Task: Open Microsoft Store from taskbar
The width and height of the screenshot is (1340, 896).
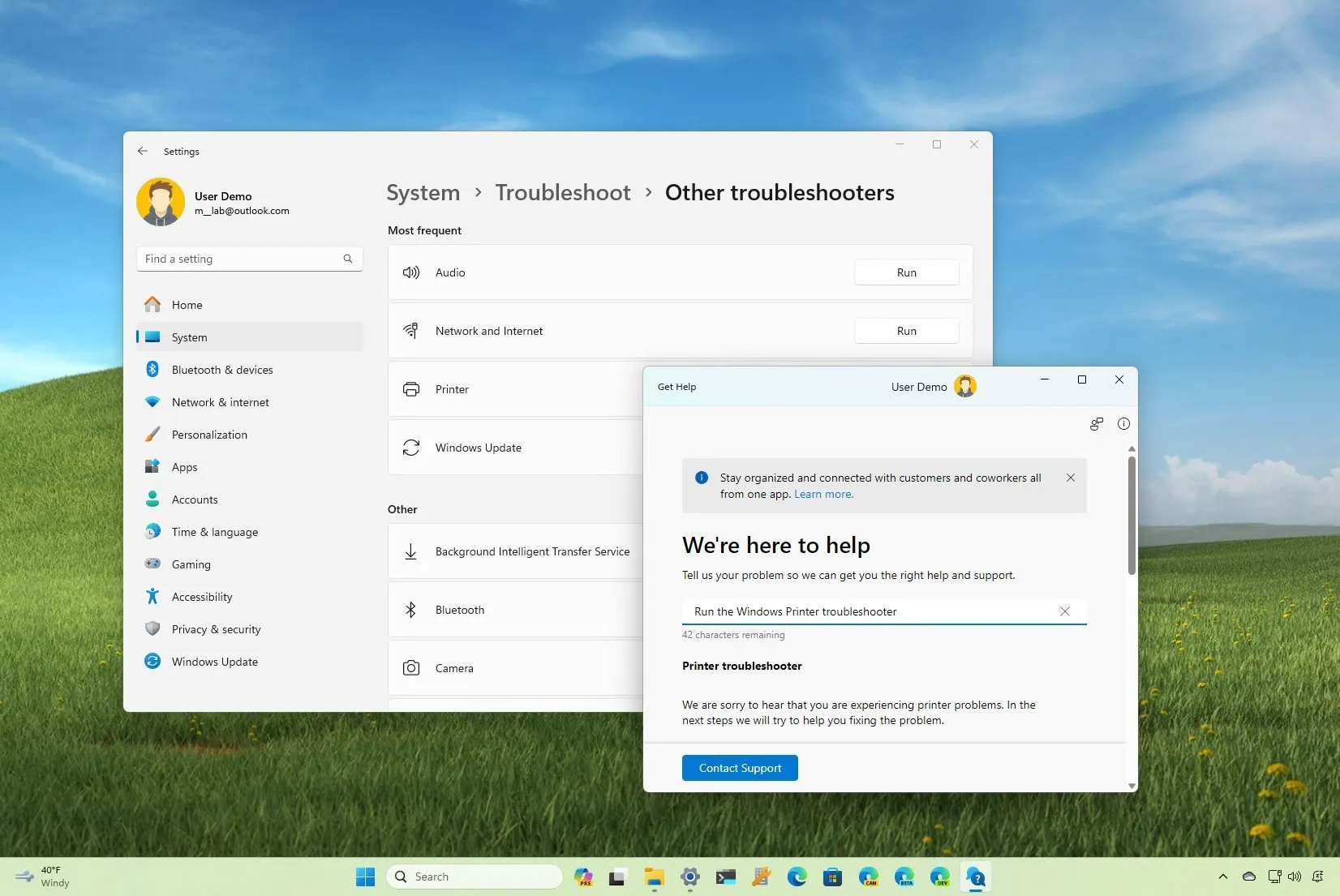Action: pos(833,877)
